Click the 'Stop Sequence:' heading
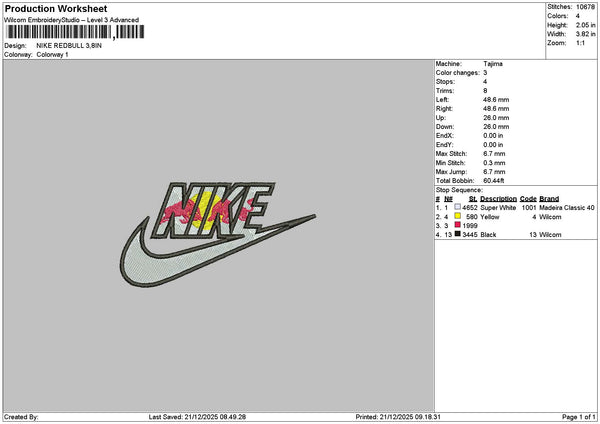This screenshot has height=424, width=600. (x=459, y=190)
